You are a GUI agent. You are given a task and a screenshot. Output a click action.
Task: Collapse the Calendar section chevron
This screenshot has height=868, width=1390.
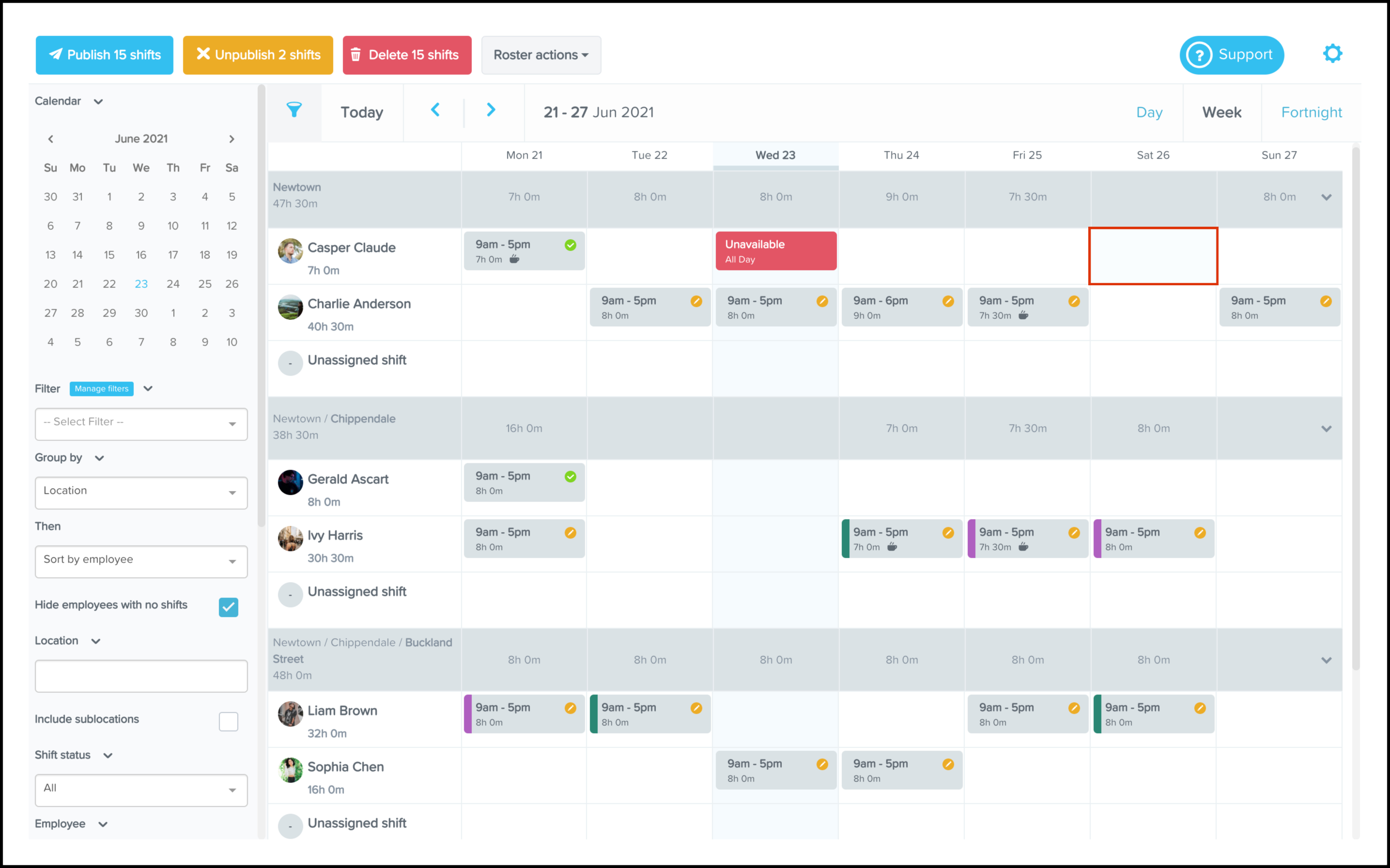pos(98,102)
